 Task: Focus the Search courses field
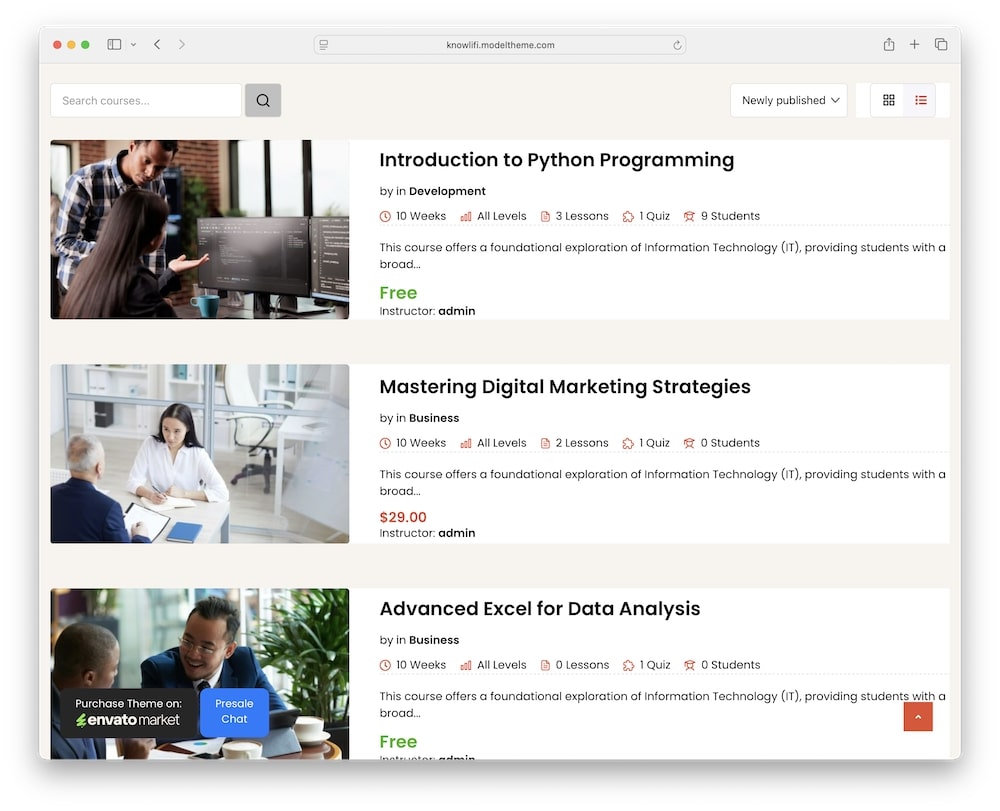coord(146,100)
